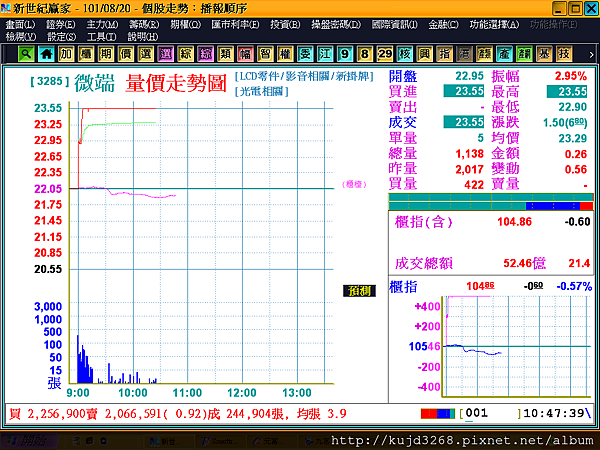Screen dimensions: 600x450
Task: Open the 畫面(L) menu
Action: tap(20, 25)
